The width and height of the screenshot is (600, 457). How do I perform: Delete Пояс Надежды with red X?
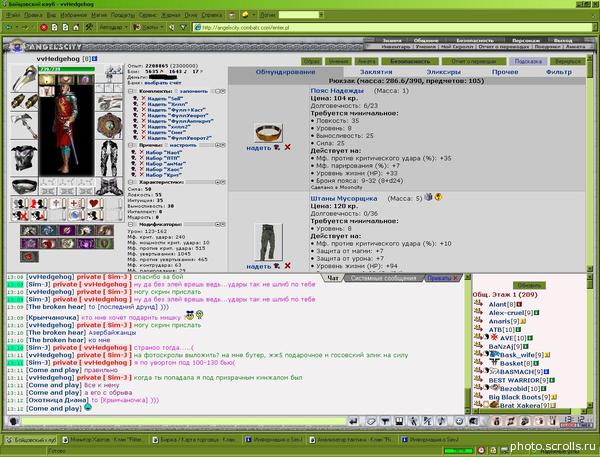click(x=287, y=147)
